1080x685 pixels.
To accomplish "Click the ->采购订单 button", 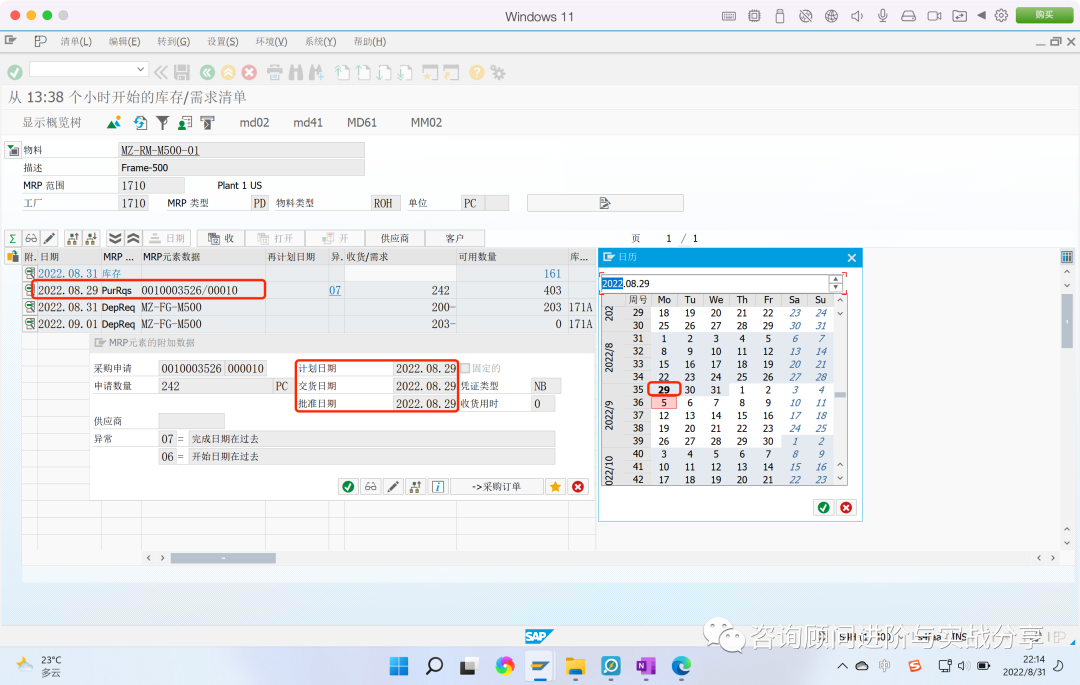I will pyautogui.click(x=497, y=487).
